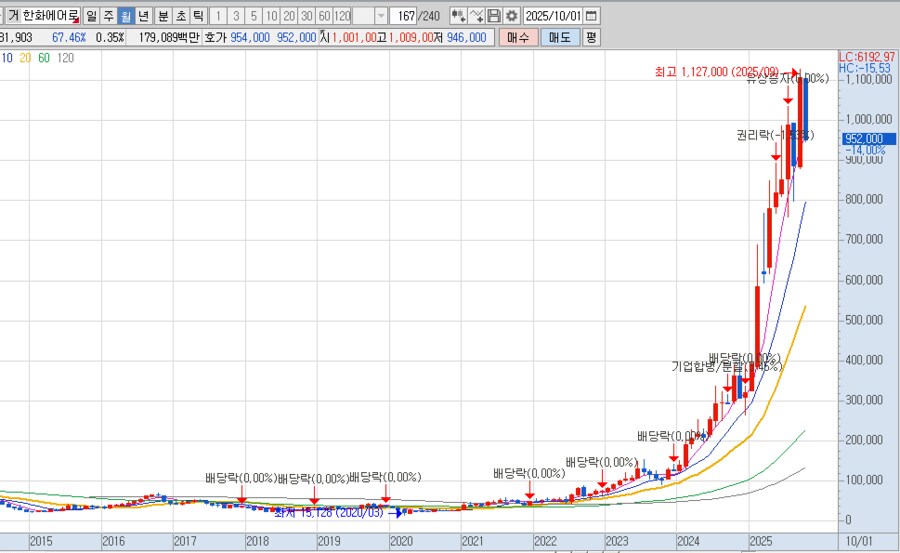Click the 매수 buy button
The image size is (900, 553).
coord(517,37)
